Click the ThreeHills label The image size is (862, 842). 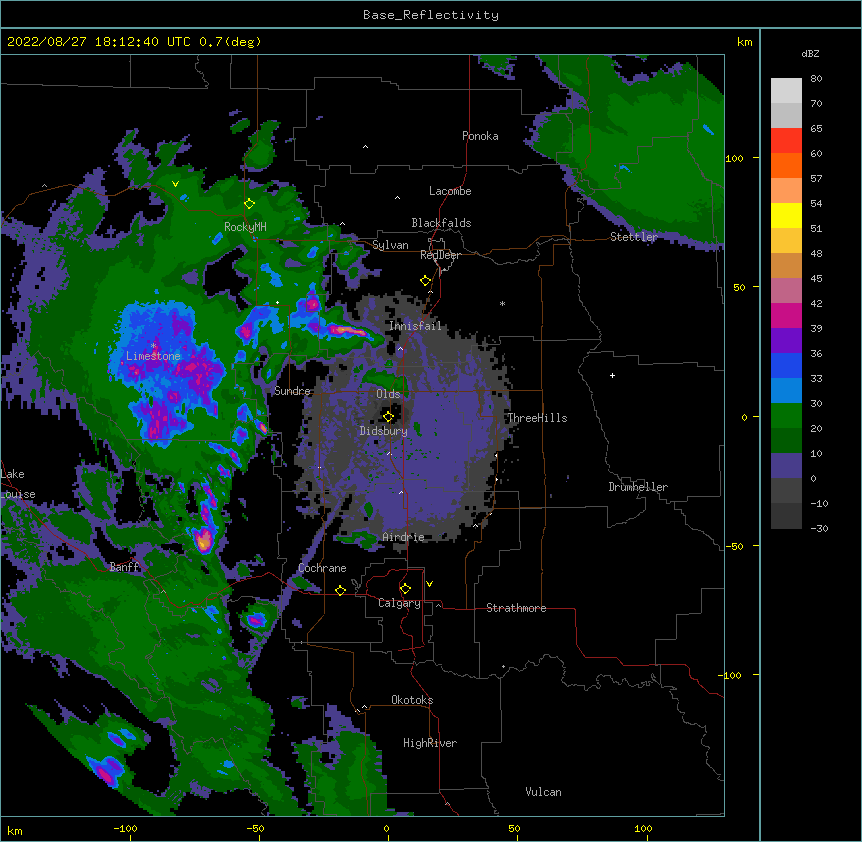coord(537,418)
